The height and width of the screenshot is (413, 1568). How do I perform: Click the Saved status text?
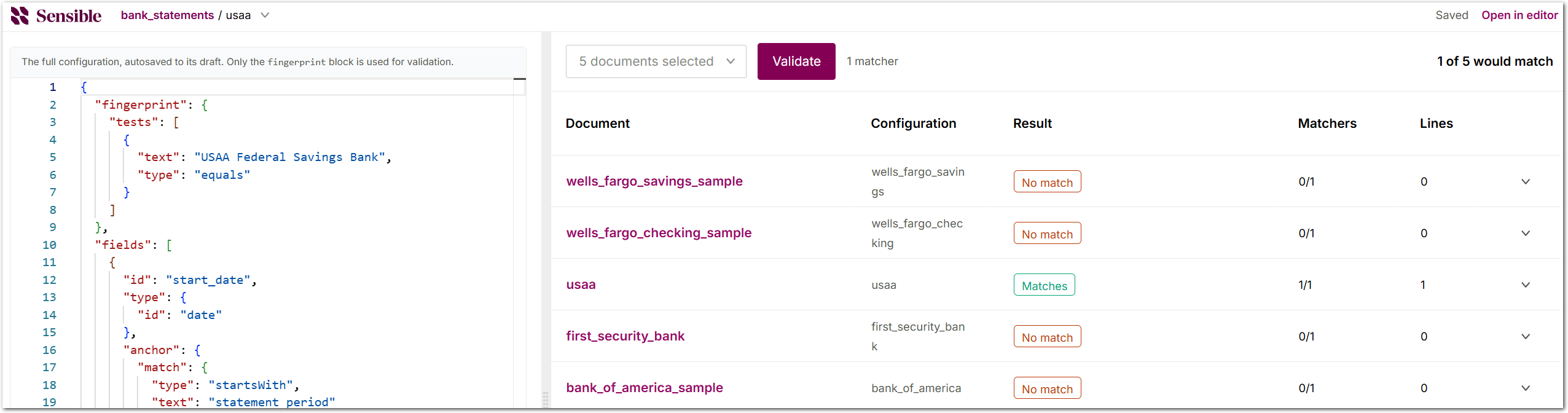click(x=1452, y=15)
